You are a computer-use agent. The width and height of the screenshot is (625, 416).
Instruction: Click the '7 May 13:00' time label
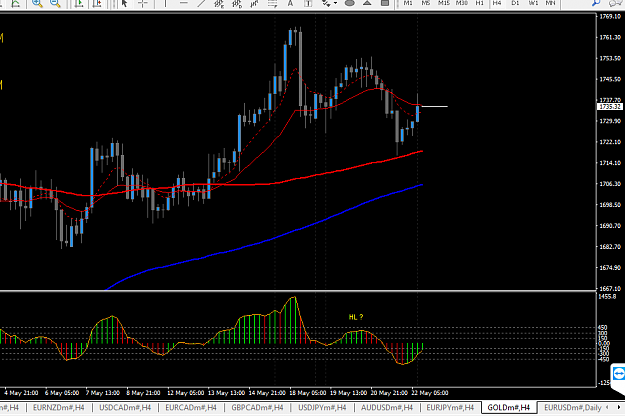click(x=103, y=393)
